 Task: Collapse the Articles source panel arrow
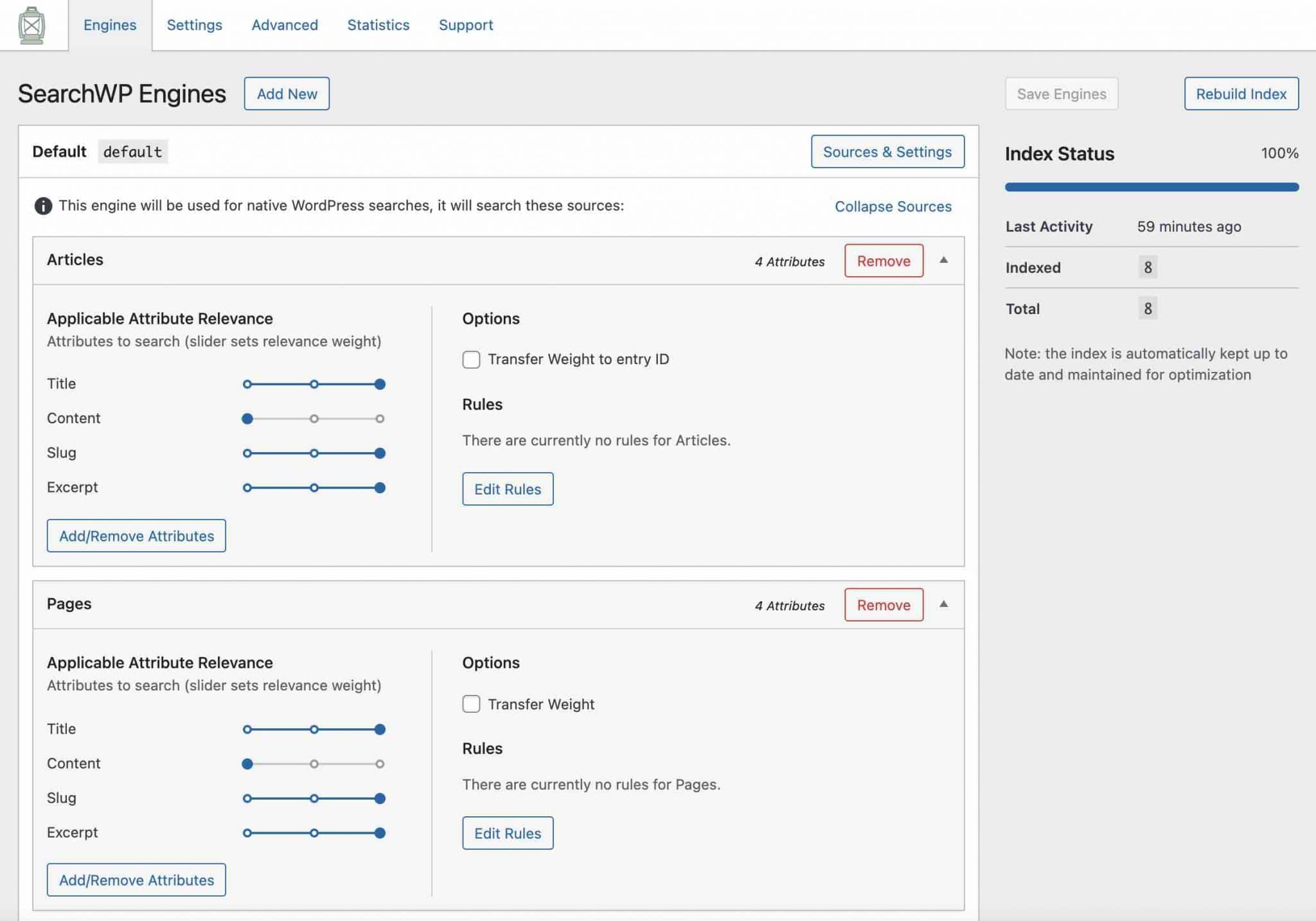pos(943,260)
